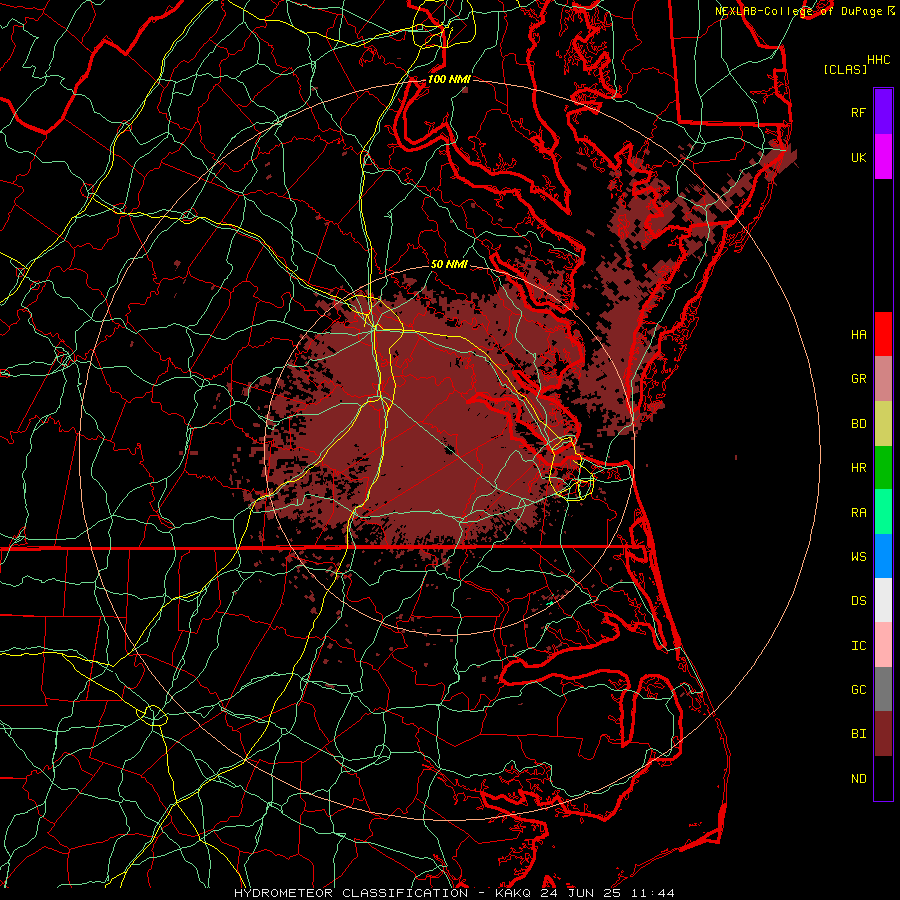Viewport: 900px width, 900px height.
Task: Click the WS legend label
Action: pos(859,557)
